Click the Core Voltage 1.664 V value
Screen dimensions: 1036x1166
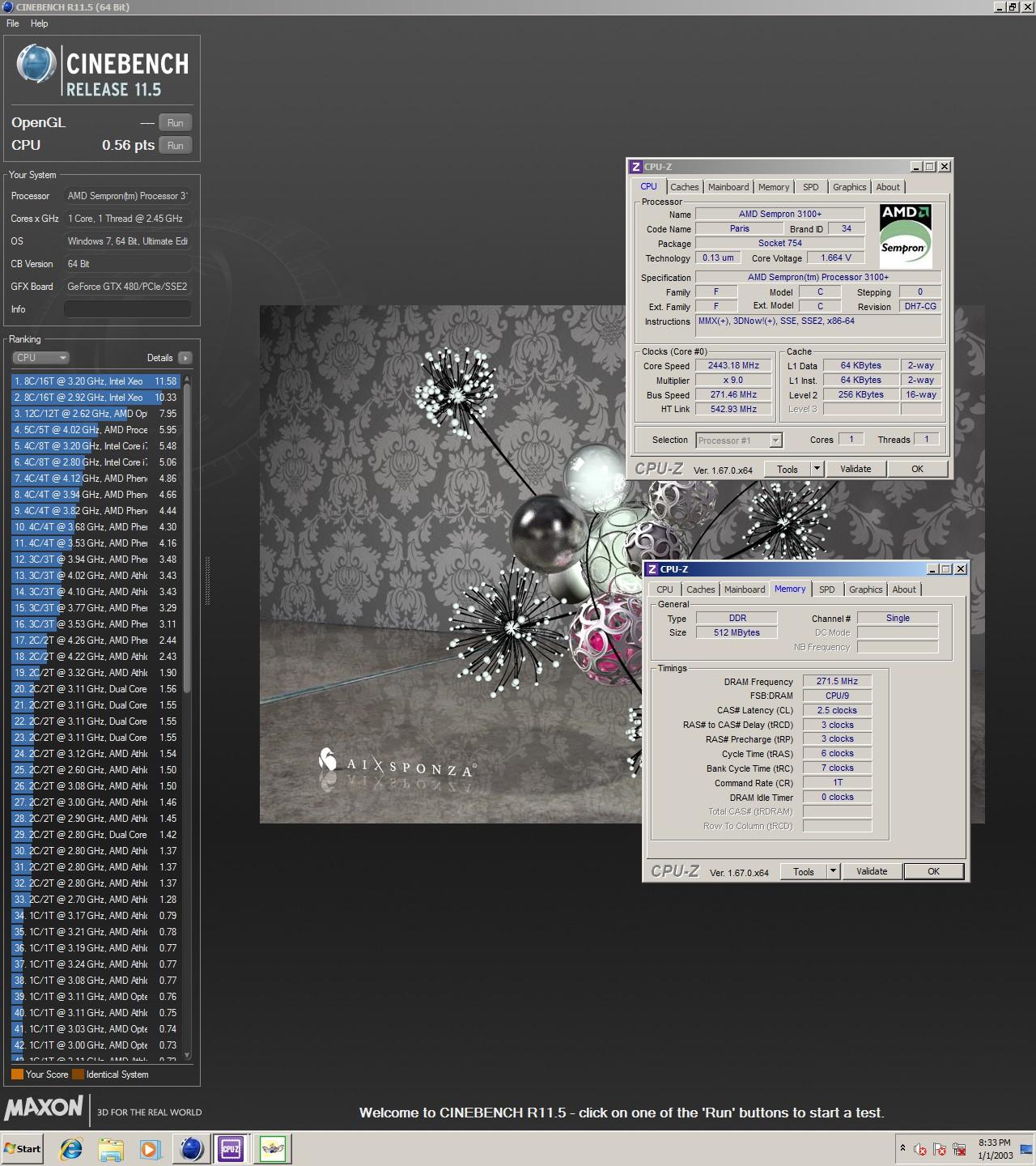[836, 258]
